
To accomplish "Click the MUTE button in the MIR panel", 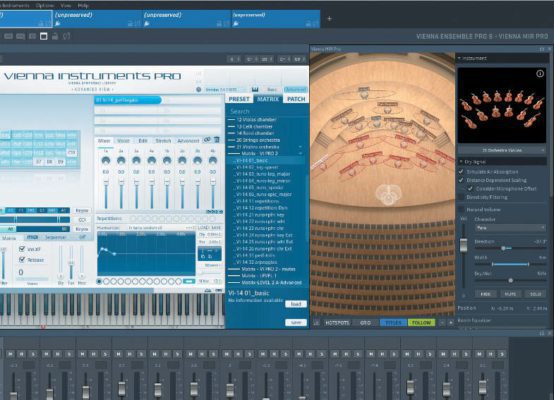I will [x=510, y=294].
